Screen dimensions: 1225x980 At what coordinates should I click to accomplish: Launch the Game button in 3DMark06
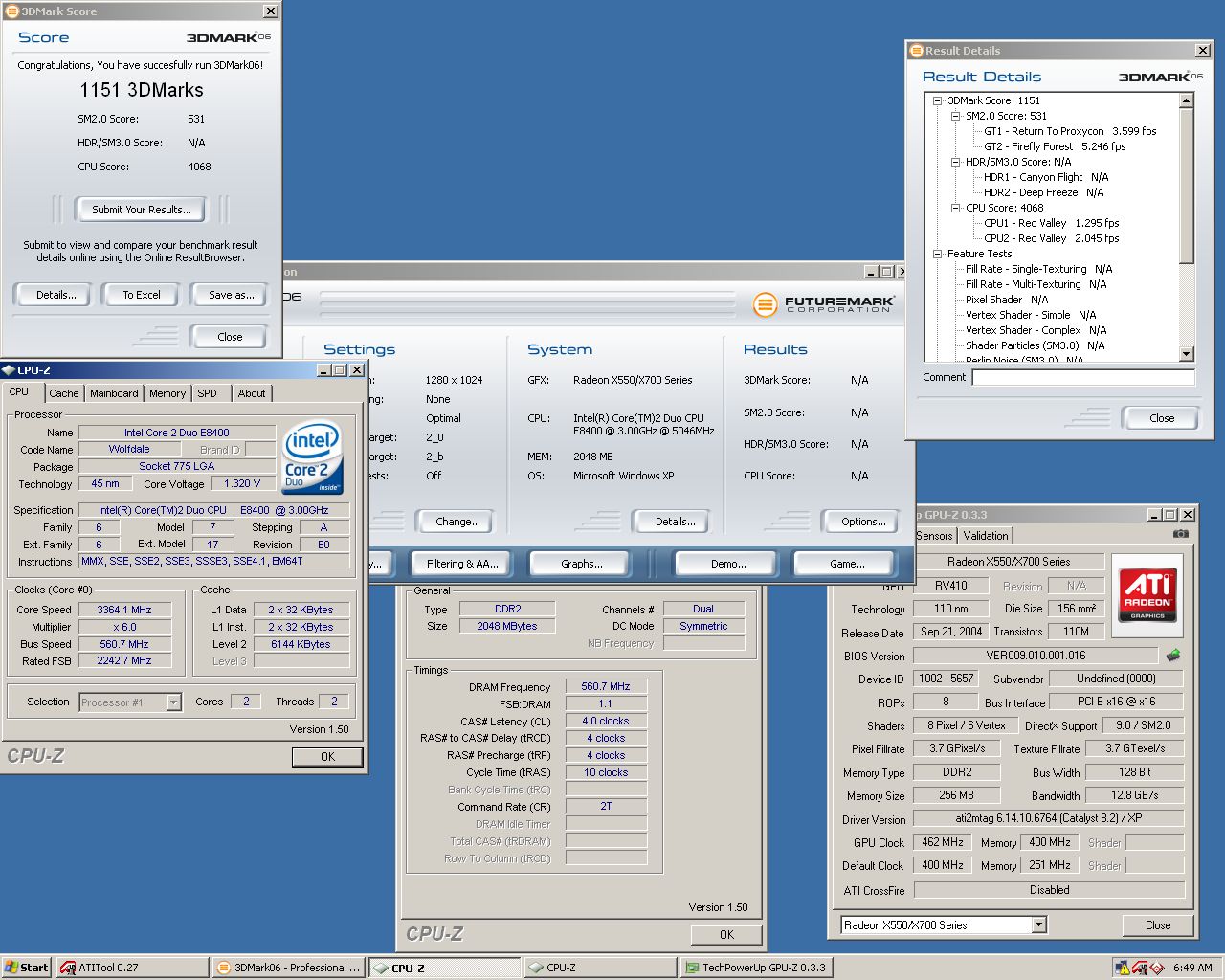pyautogui.click(x=847, y=564)
